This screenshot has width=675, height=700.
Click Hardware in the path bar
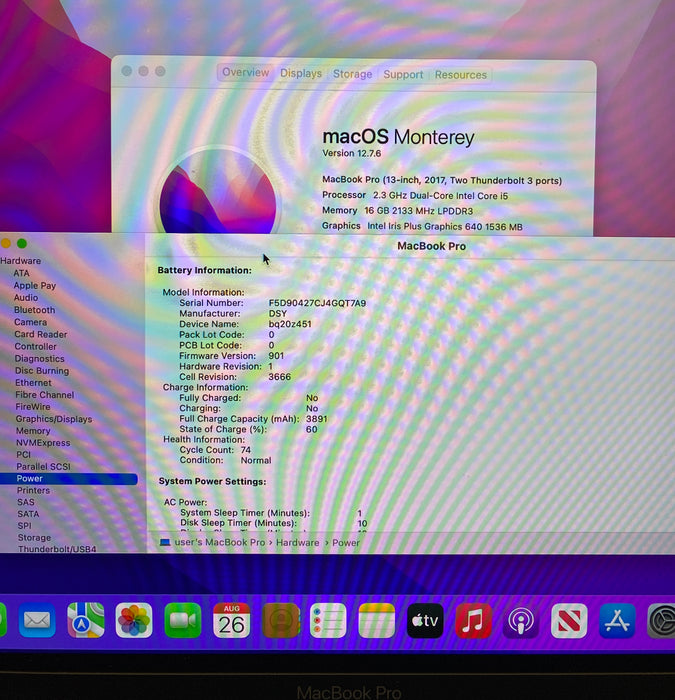pyautogui.click(x=297, y=543)
